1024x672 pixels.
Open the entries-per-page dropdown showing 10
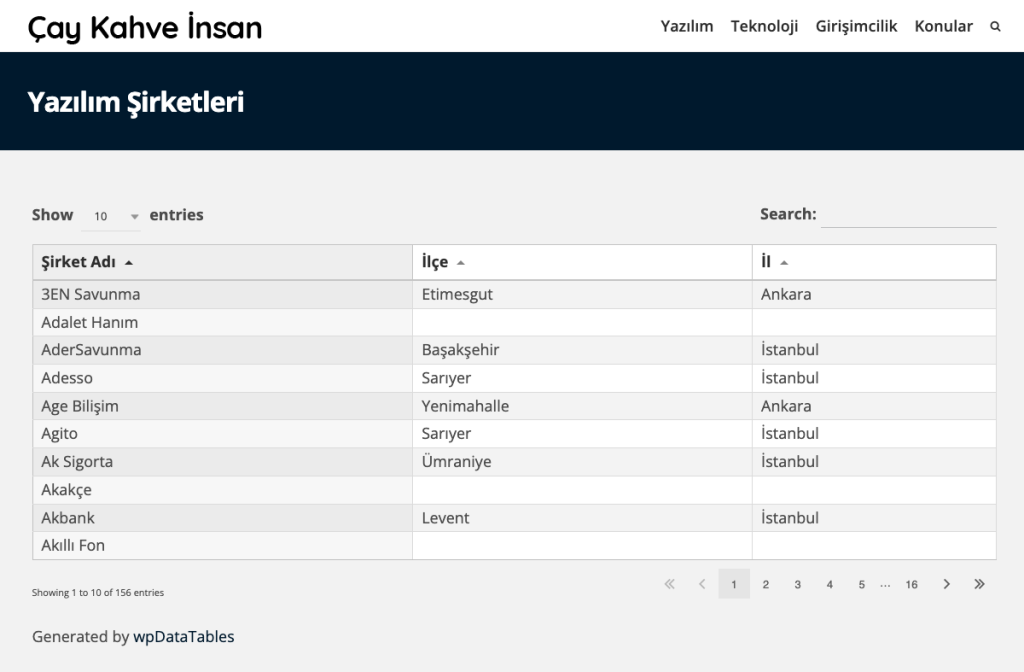pos(111,216)
